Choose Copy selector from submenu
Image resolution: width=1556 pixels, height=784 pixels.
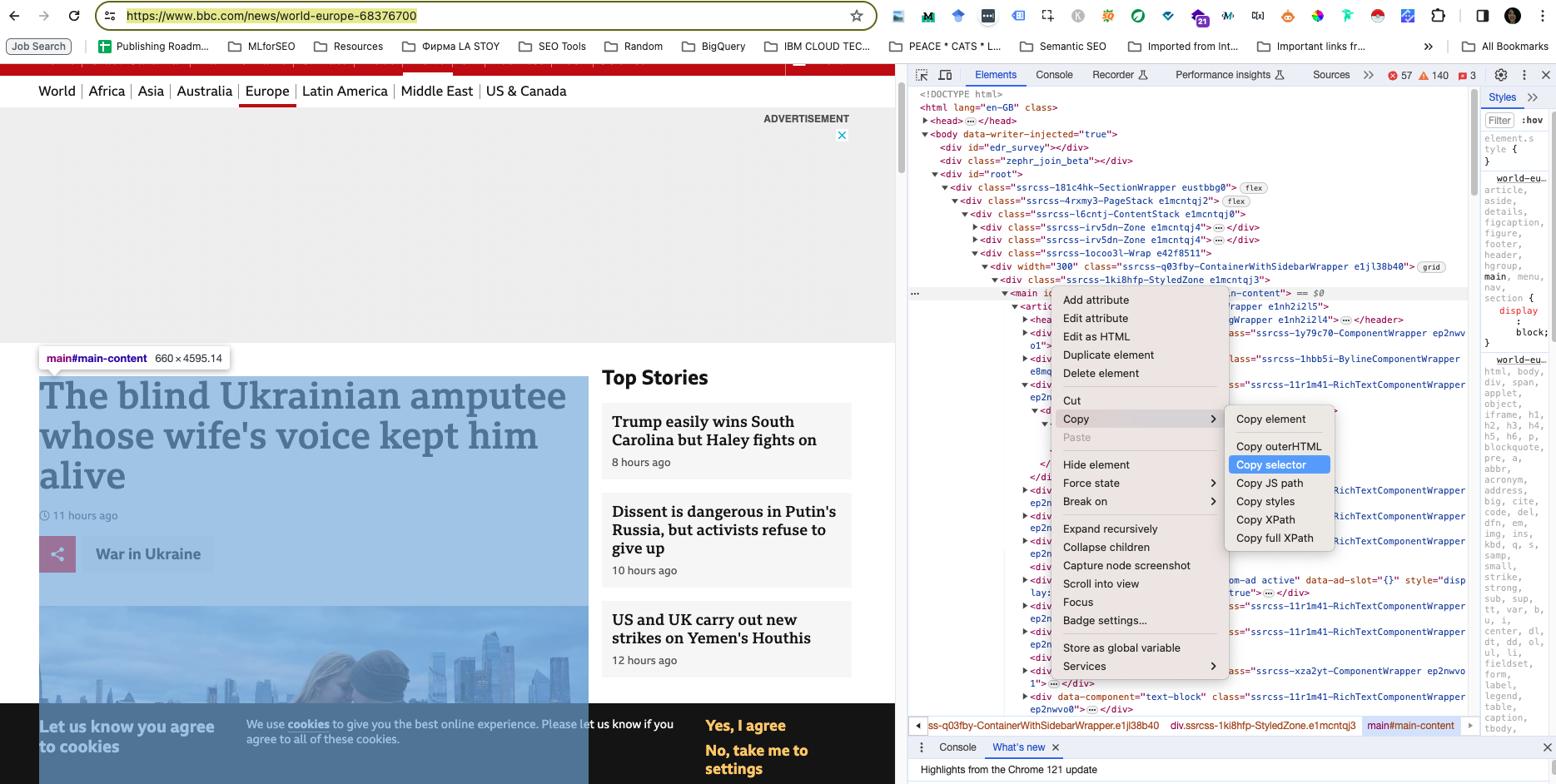(1280, 465)
